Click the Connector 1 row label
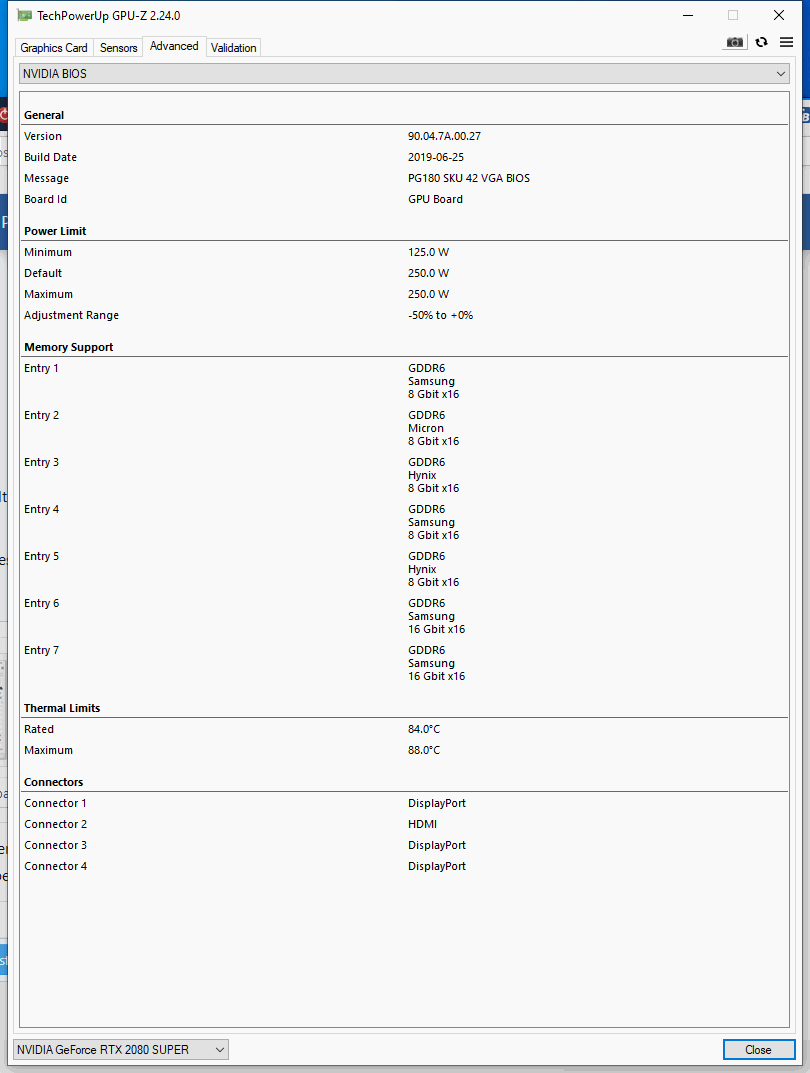 coord(55,803)
